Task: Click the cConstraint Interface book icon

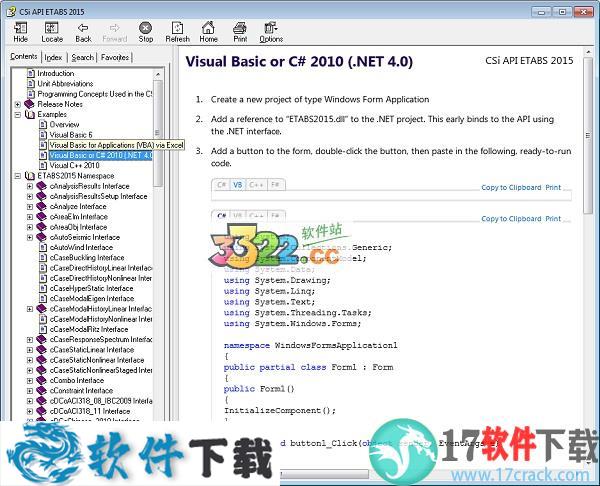Action: tap(41, 391)
